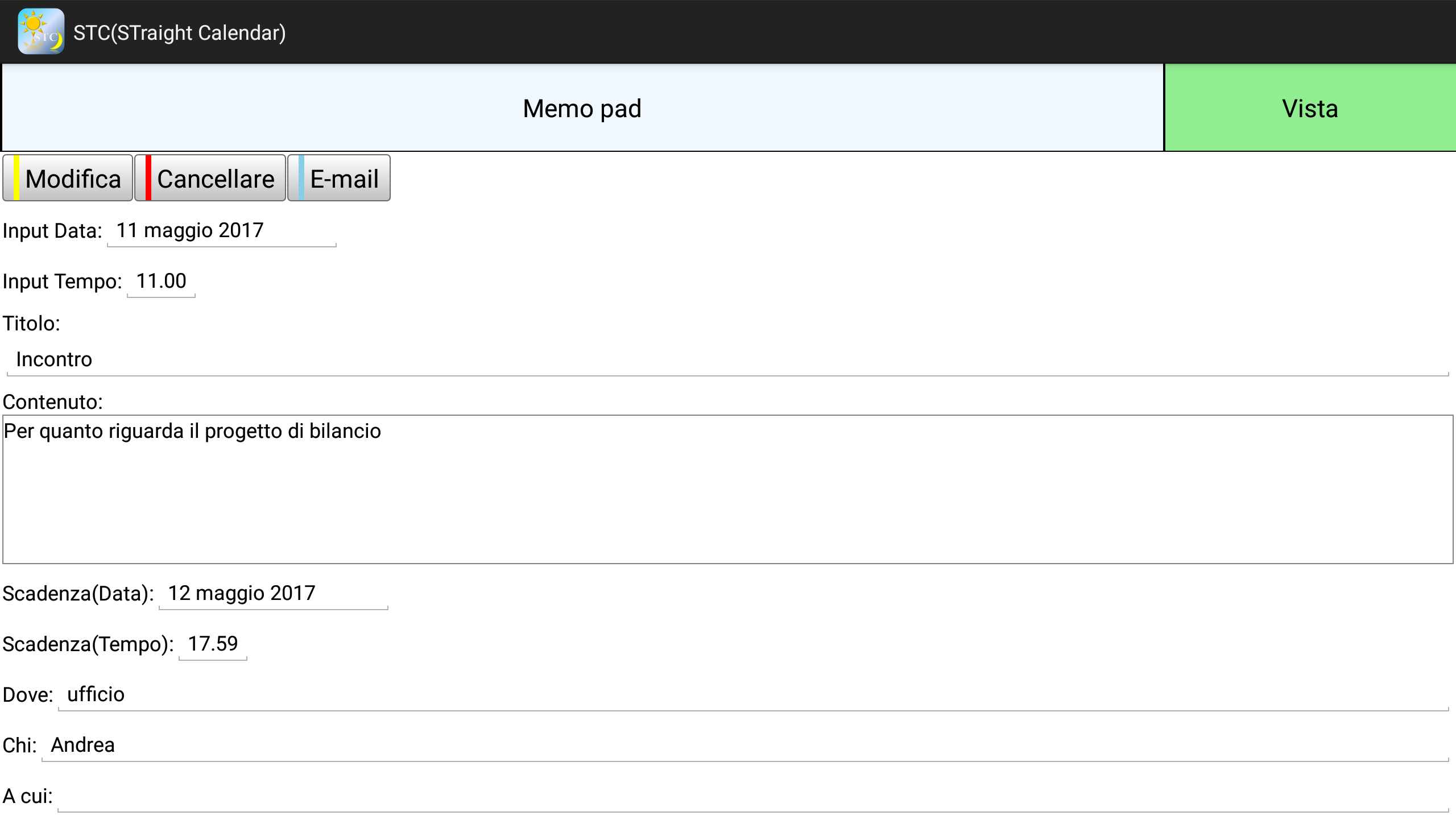Click the empty A cui field
This screenshot has height=828, width=1456.
(x=752, y=796)
